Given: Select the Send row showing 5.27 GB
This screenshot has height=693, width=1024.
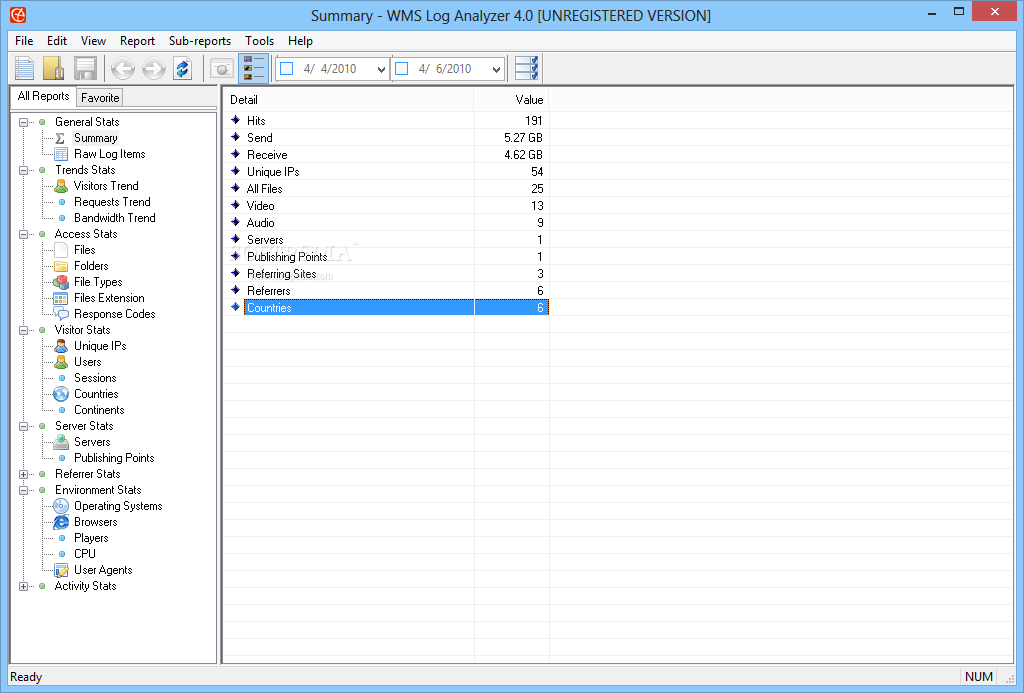Looking at the screenshot, I should 387,138.
